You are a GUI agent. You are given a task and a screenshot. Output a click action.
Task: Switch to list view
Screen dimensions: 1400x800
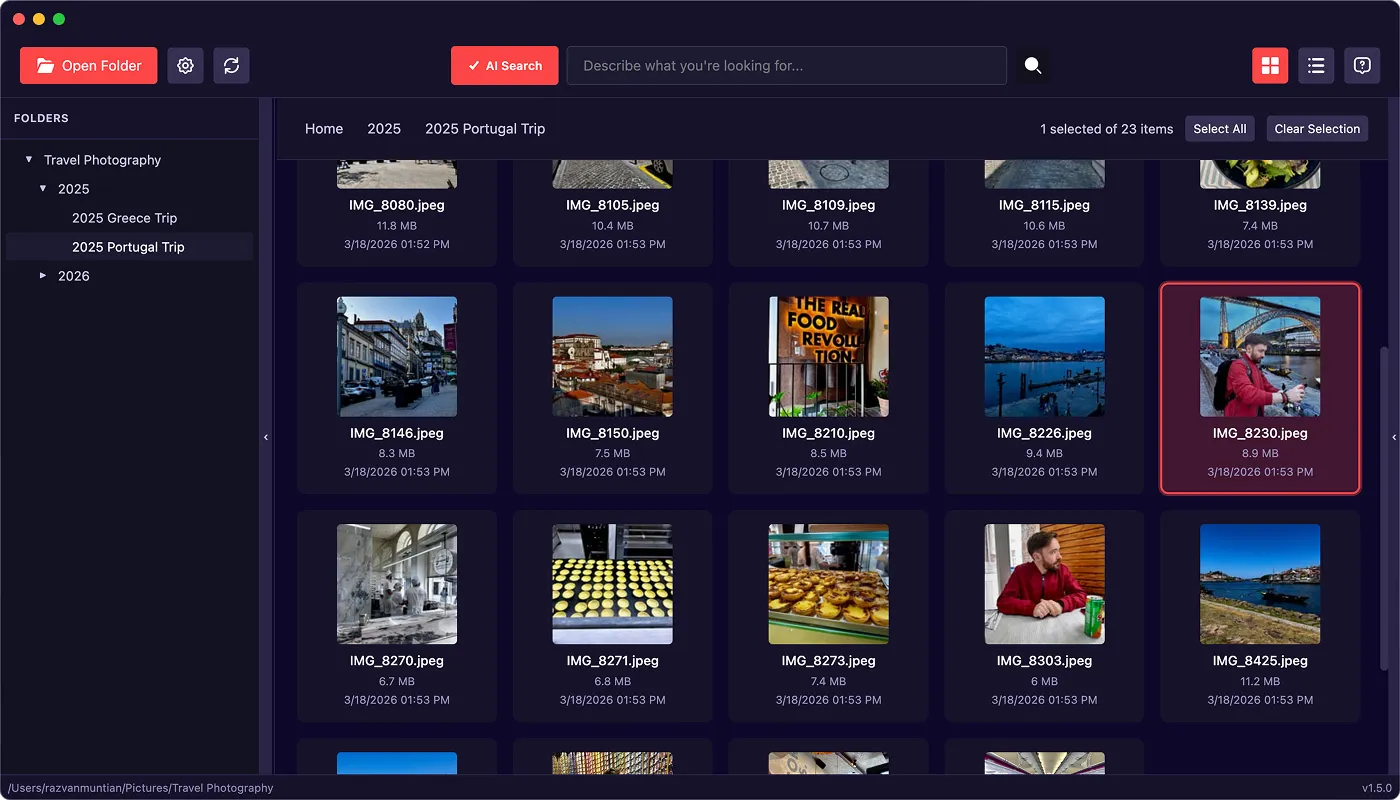click(x=1316, y=66)
